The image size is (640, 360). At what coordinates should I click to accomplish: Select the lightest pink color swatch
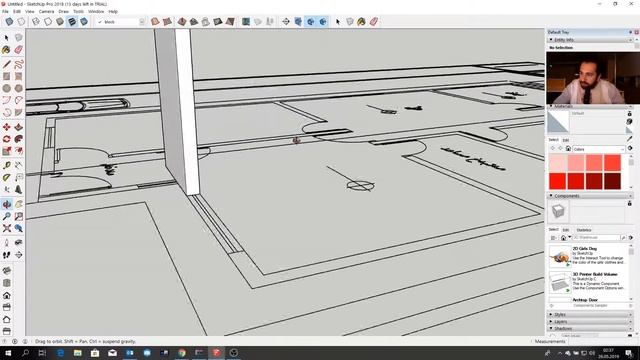pos(558,163)
